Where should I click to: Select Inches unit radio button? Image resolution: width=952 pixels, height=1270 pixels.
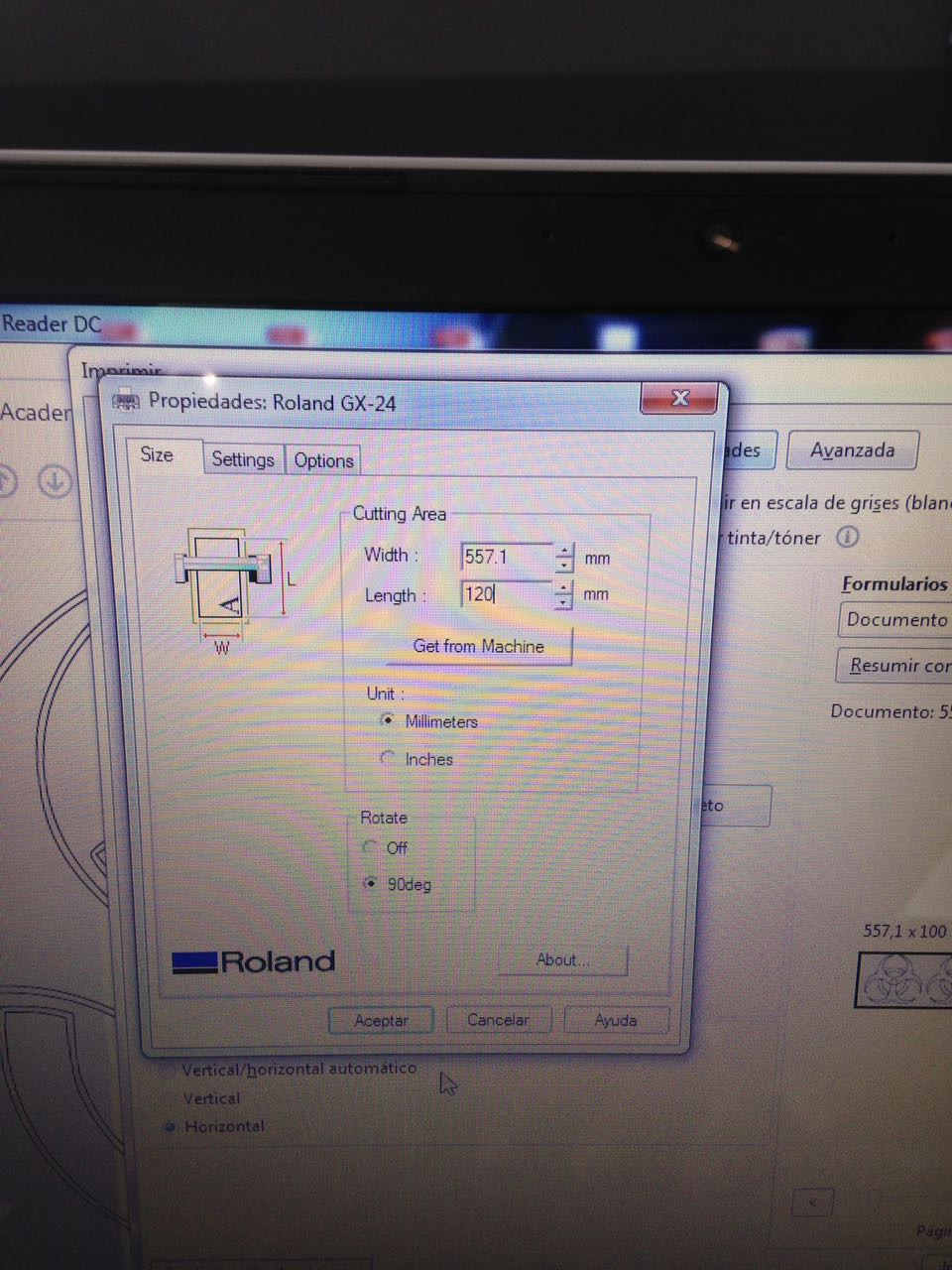[388, 758]
